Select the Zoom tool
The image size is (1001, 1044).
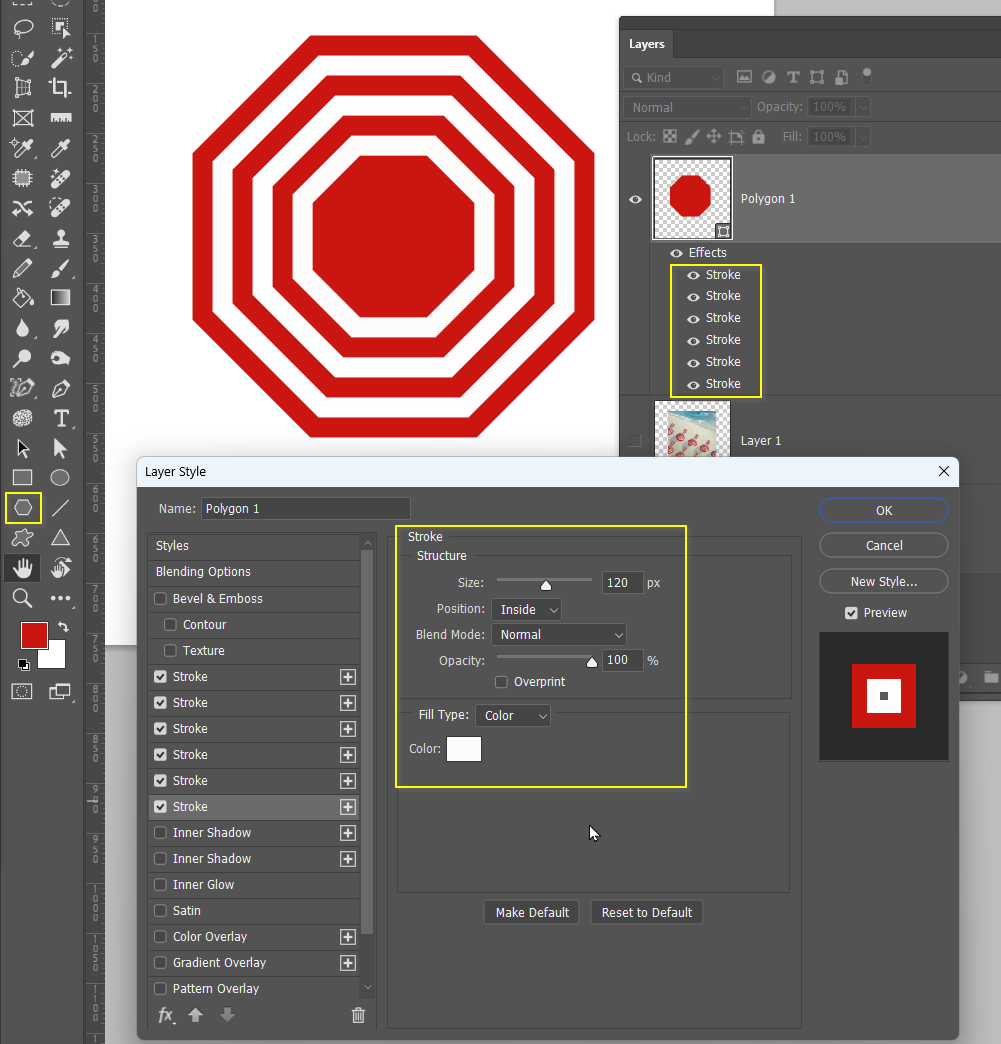pyautogui.click(x=22, y=598)
